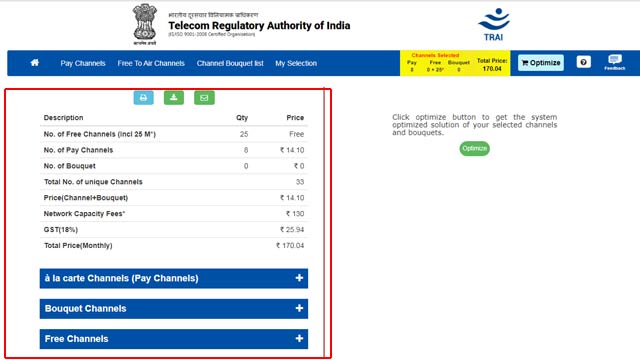640x360 pixels.
Task: Click the green Optimize button
Action: (x=474, y=148)
